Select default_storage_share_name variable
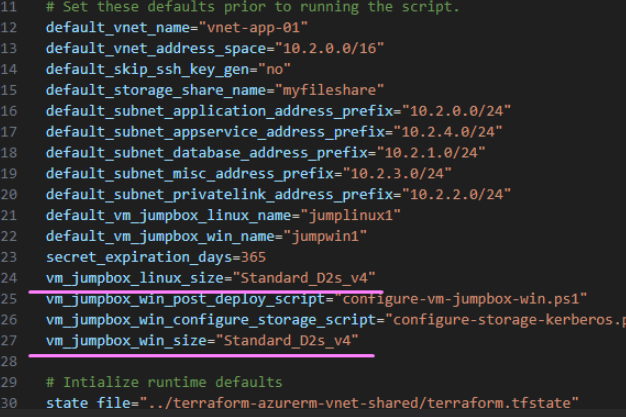 pos(156,90)
